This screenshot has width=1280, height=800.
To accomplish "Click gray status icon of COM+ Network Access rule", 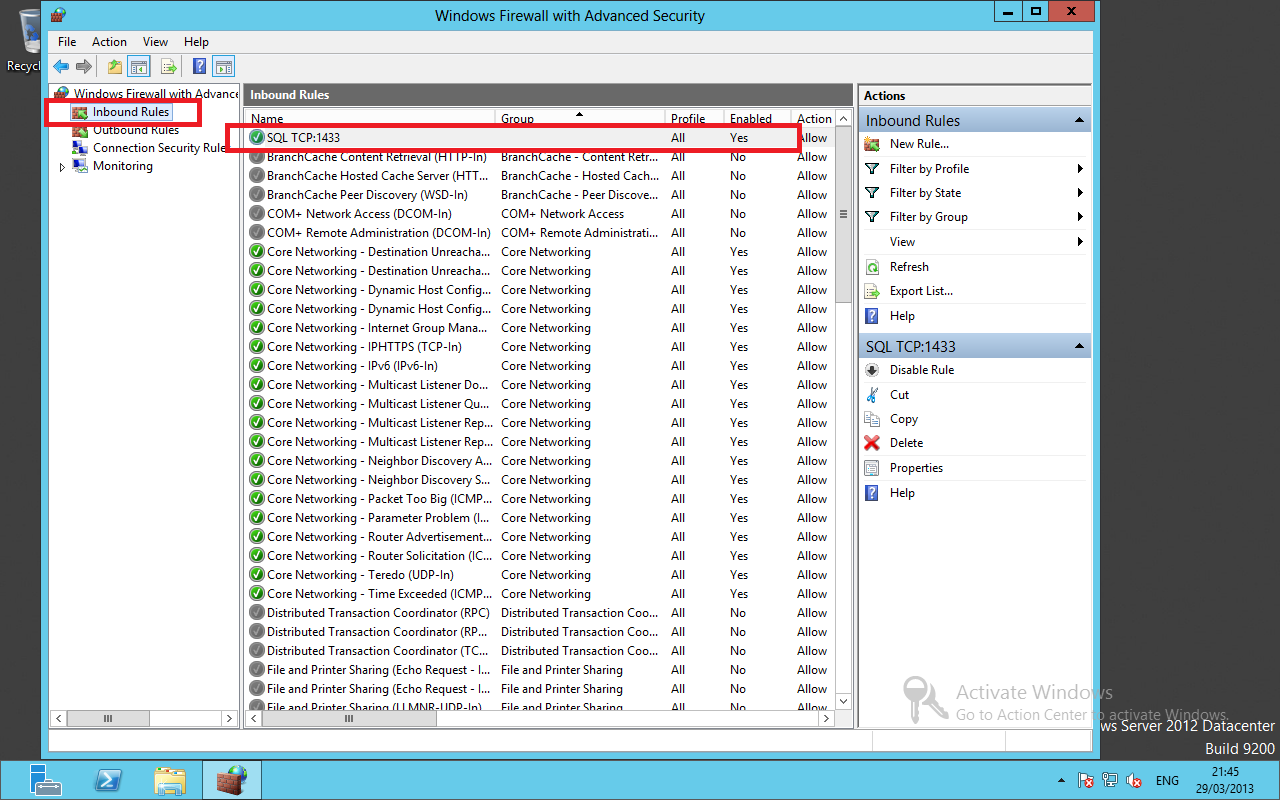I will point(257,214).
